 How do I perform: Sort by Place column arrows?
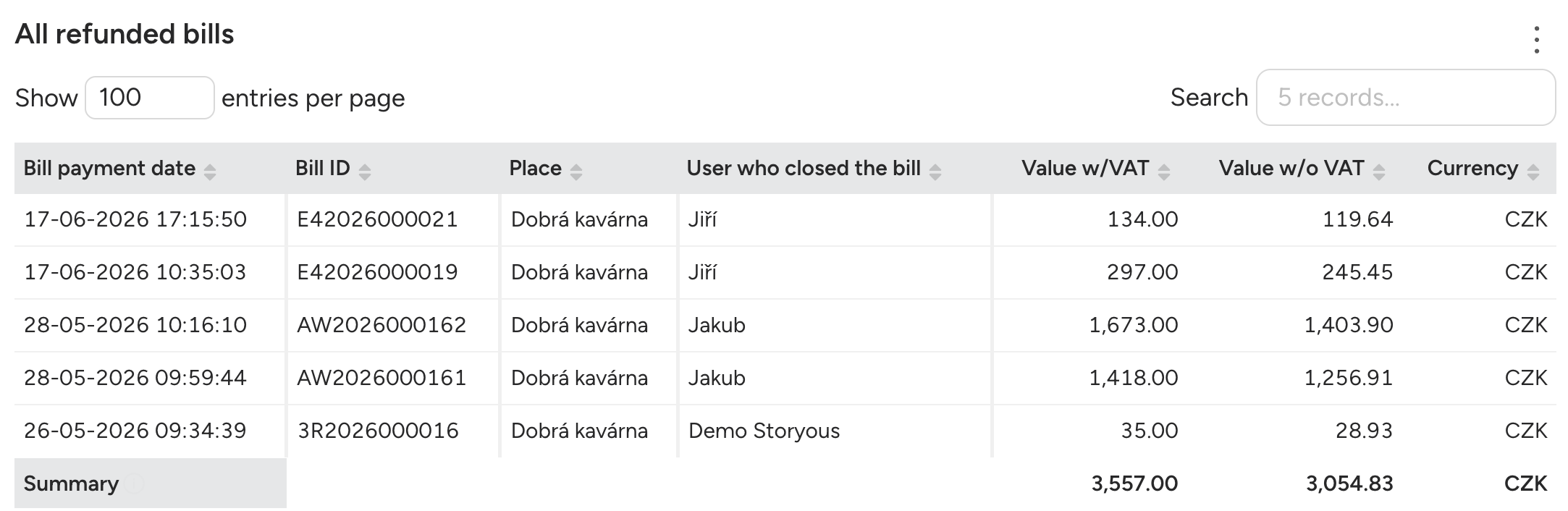576,172
